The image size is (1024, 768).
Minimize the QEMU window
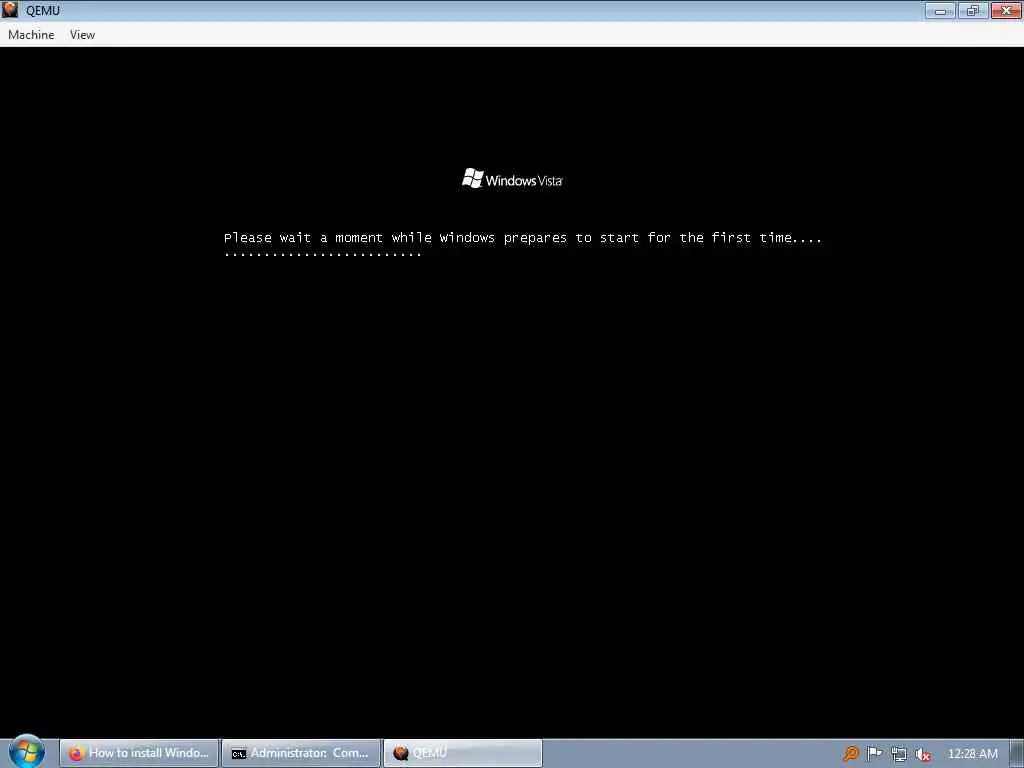(x=940, y=10)
